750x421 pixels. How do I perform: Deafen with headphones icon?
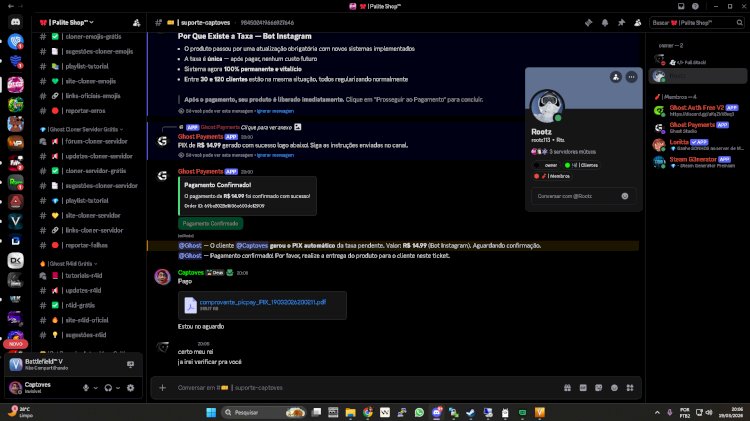pos(108,388)
